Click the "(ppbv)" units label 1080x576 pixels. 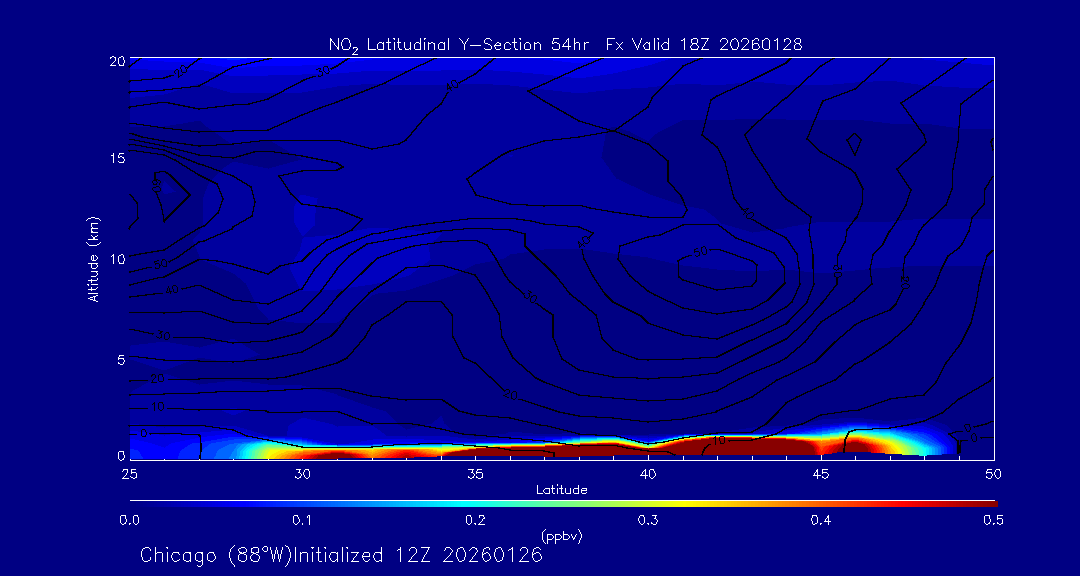pos(561,537)
